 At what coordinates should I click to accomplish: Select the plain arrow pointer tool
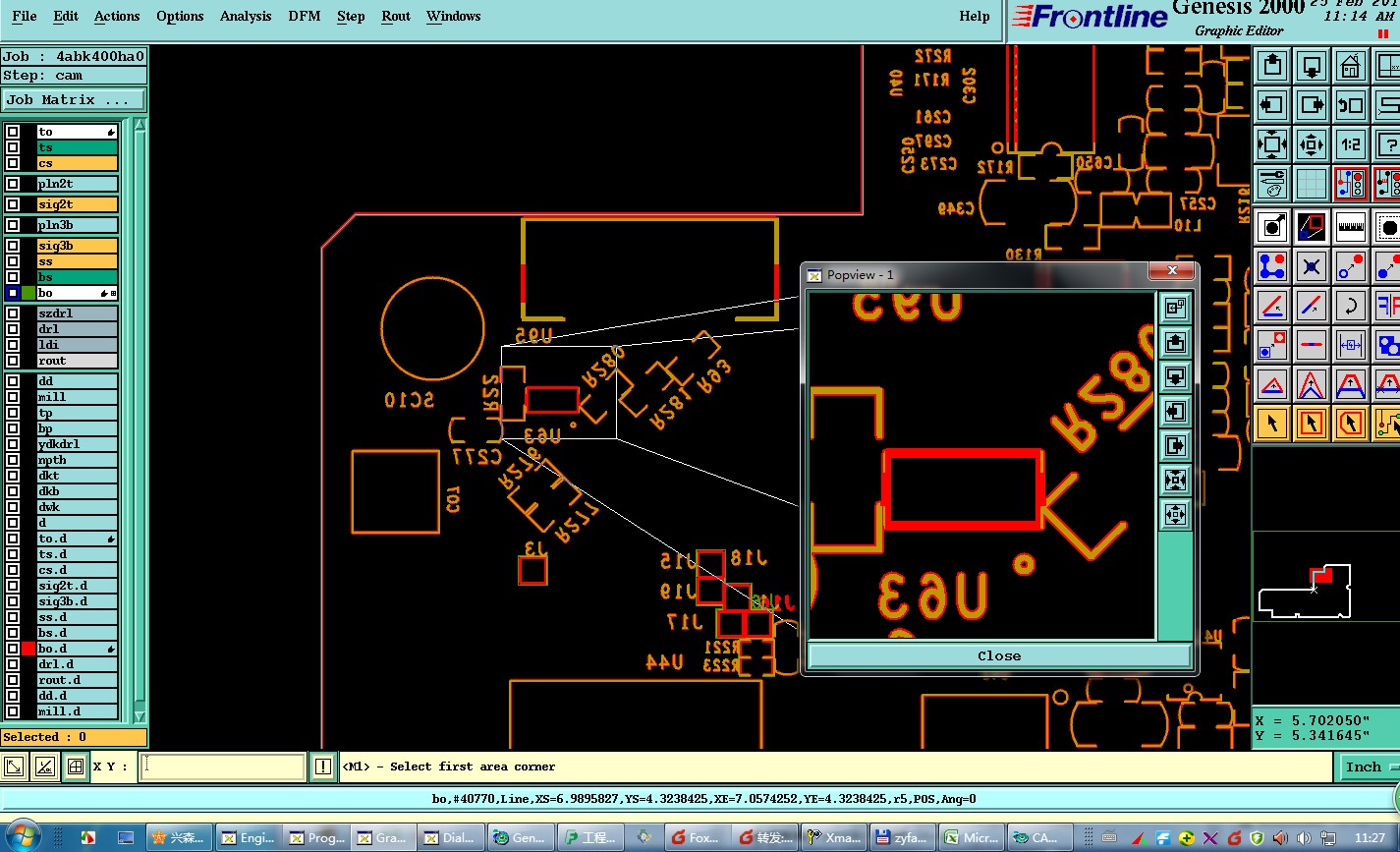(1272, 424)
